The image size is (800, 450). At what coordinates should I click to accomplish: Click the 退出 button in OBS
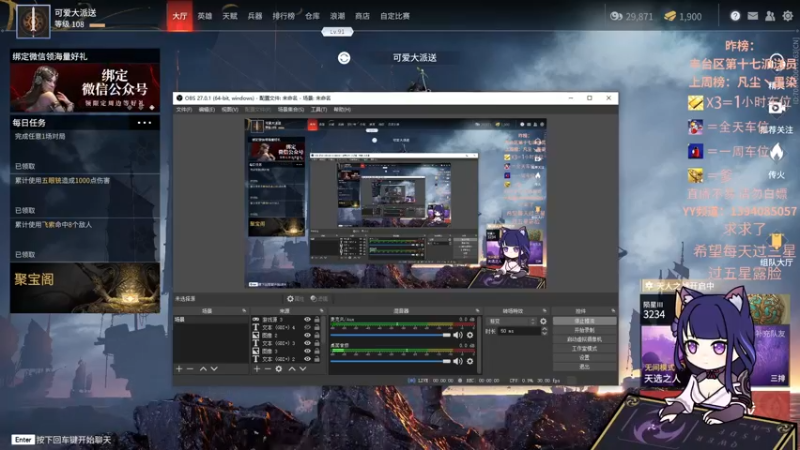point(584,367)
